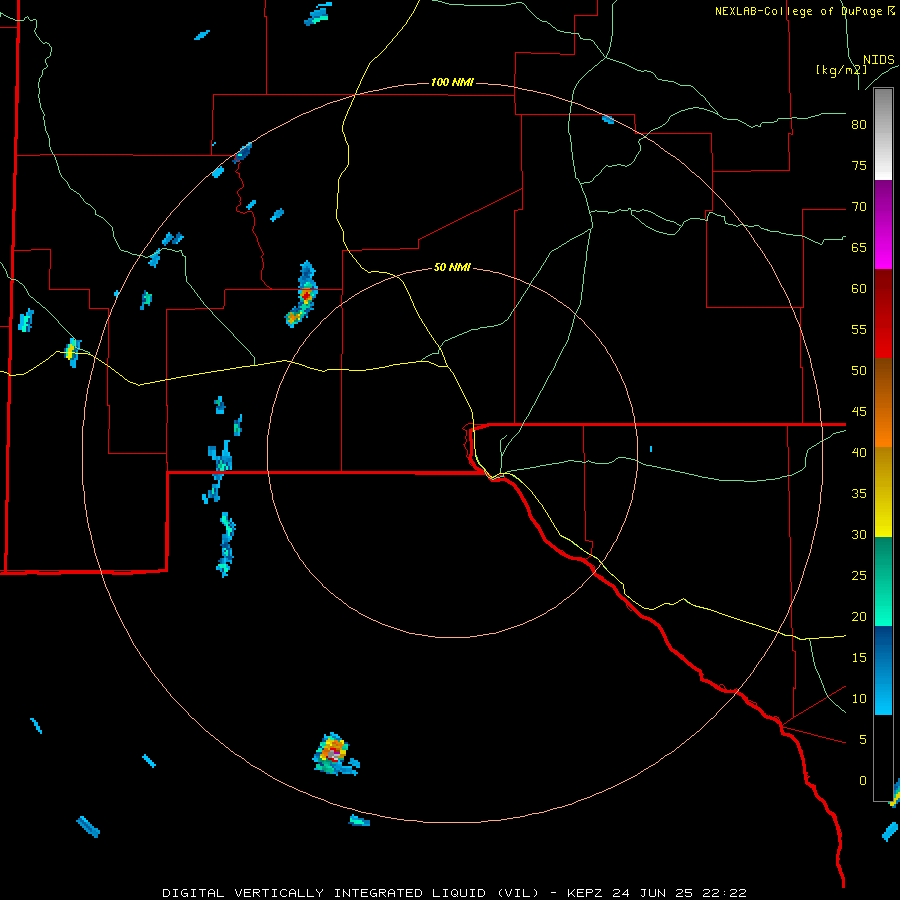Viewport: 900px width, 900px height.
Task: Click the 45 value on the VIL scale
Action: tap(859, 412)
